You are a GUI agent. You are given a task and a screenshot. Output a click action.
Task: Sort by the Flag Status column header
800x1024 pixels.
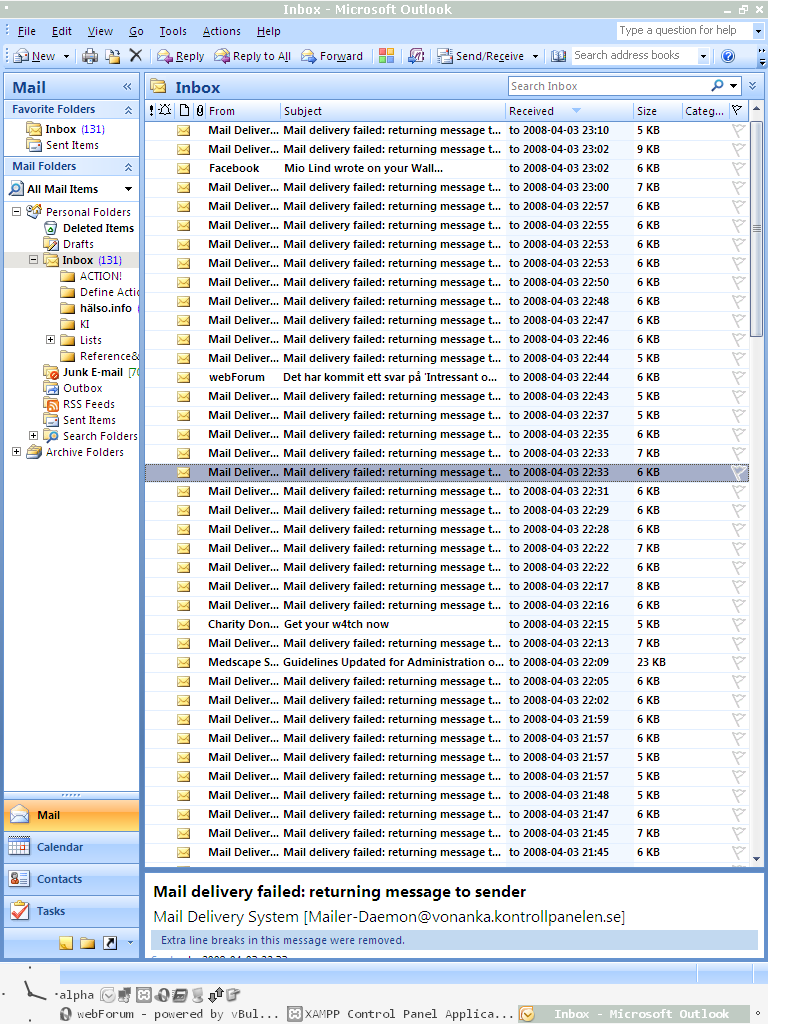[x=737, y=110]
